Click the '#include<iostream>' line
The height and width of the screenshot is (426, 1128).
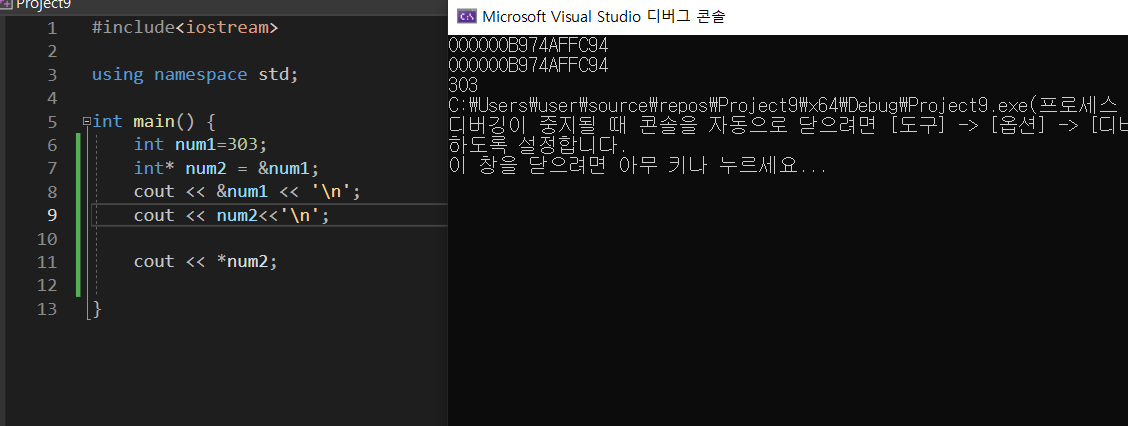[x=185, y=28]
